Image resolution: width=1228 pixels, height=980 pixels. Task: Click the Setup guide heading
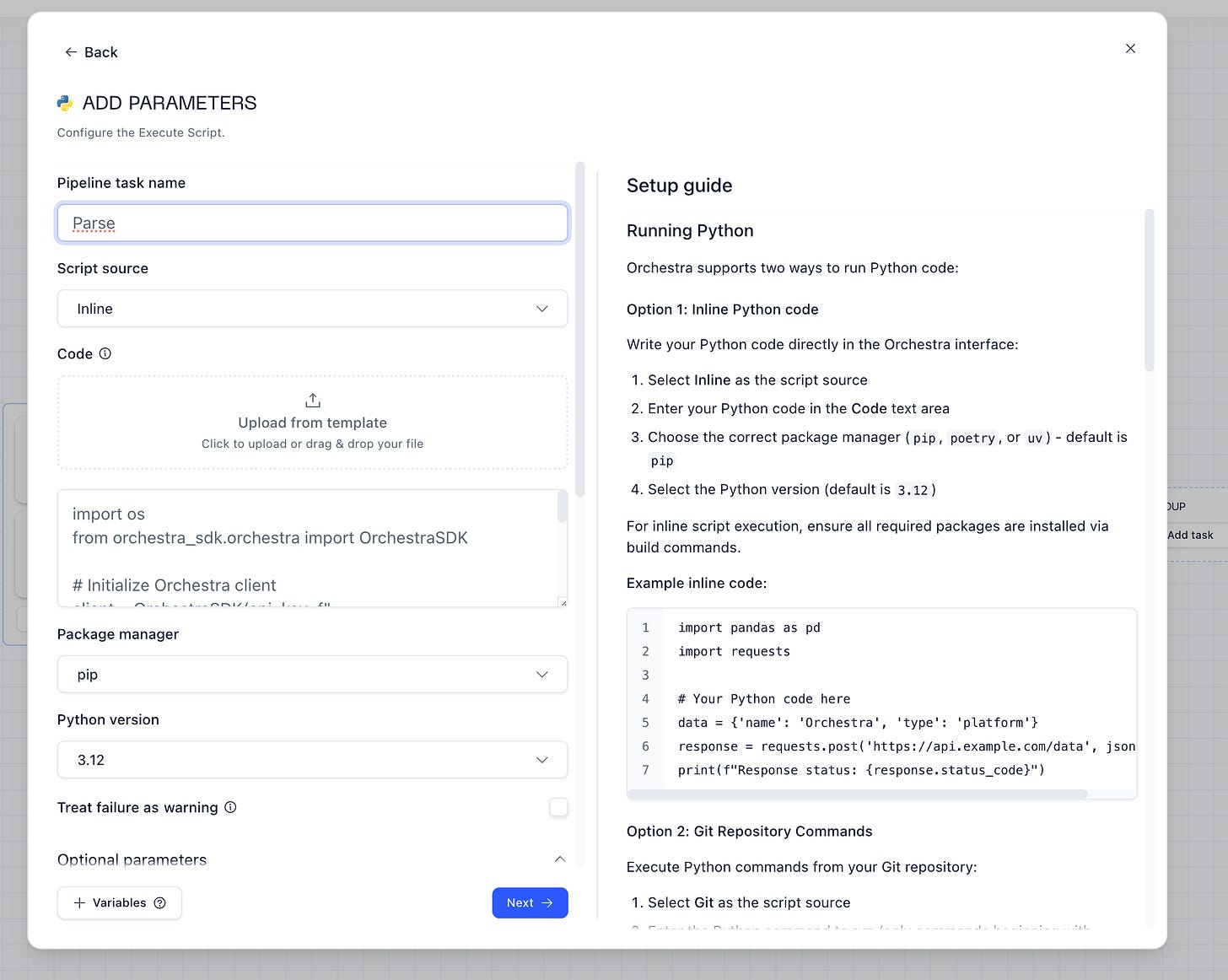[679, 186]
